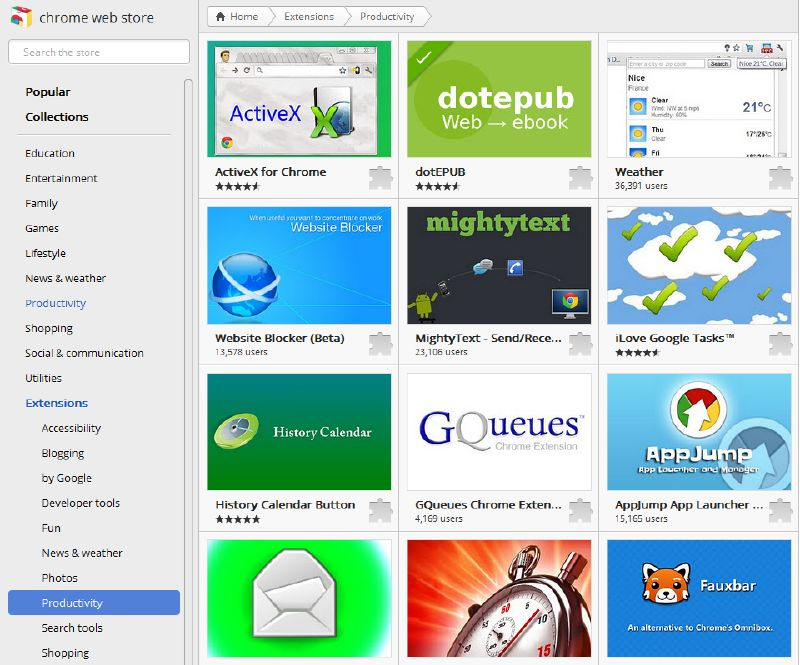The width and height of the screenshot is (800, 665).
Task: Open the ActiveX for Chrome thumbnail
Action: pyautogui.click(x=299, y=99)
